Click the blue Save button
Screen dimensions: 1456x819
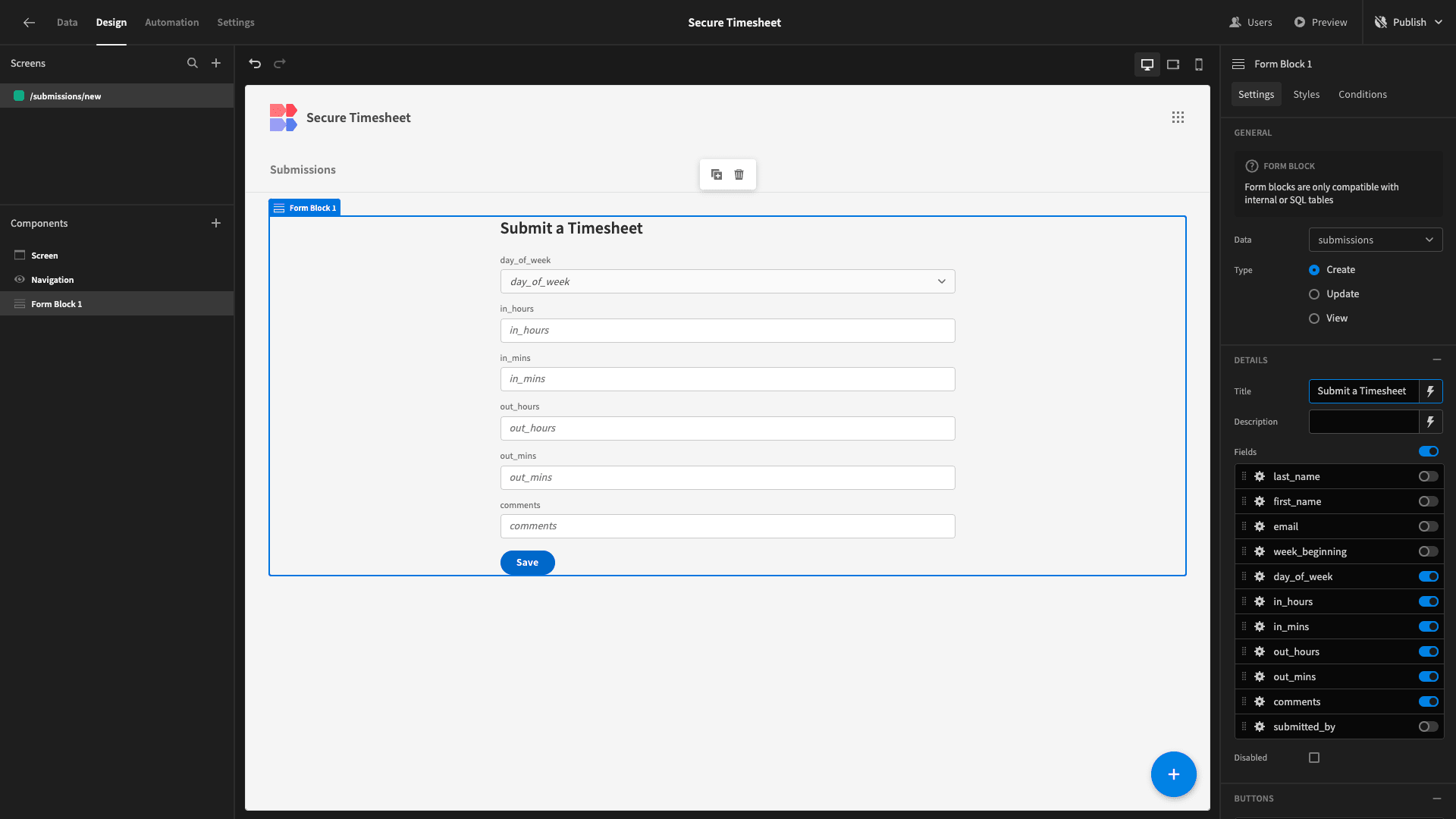pos(527,563)
